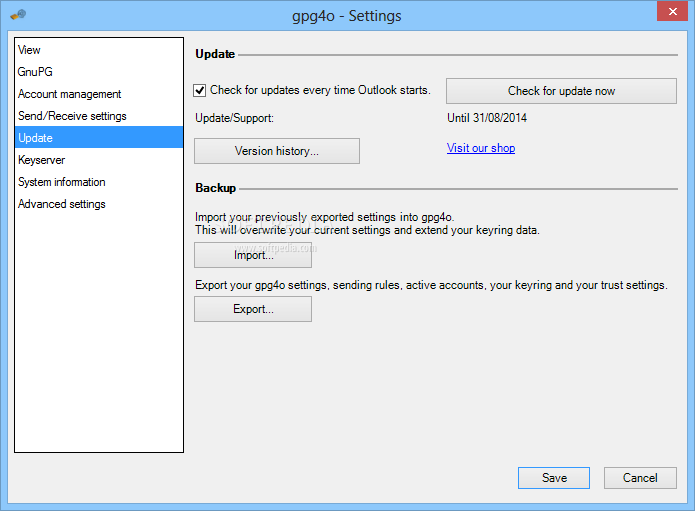Open the Version history dialog
The height and width of the screenshot is (511, 695).
pos(277,151)
